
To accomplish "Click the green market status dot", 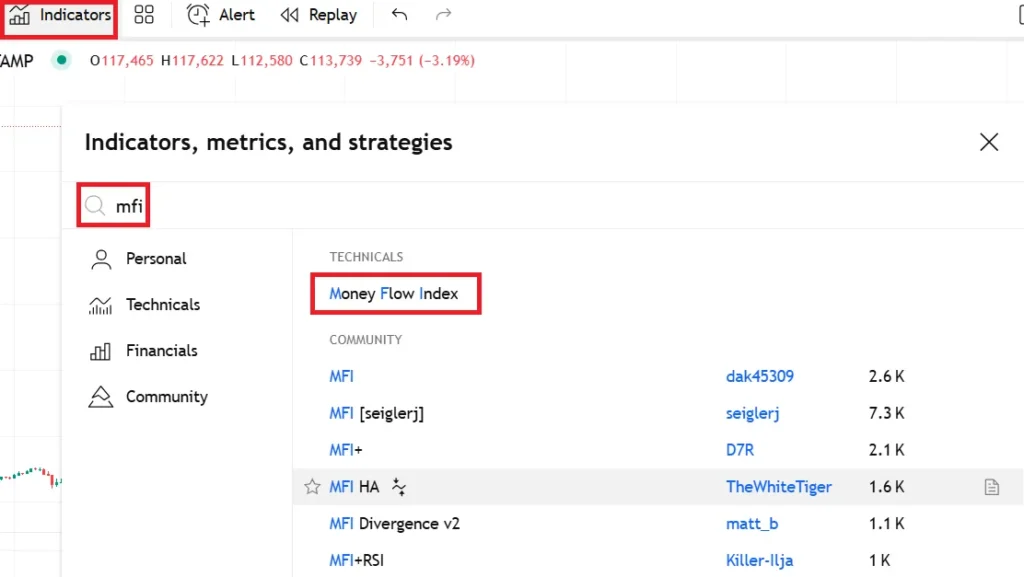I will [62, 61].
